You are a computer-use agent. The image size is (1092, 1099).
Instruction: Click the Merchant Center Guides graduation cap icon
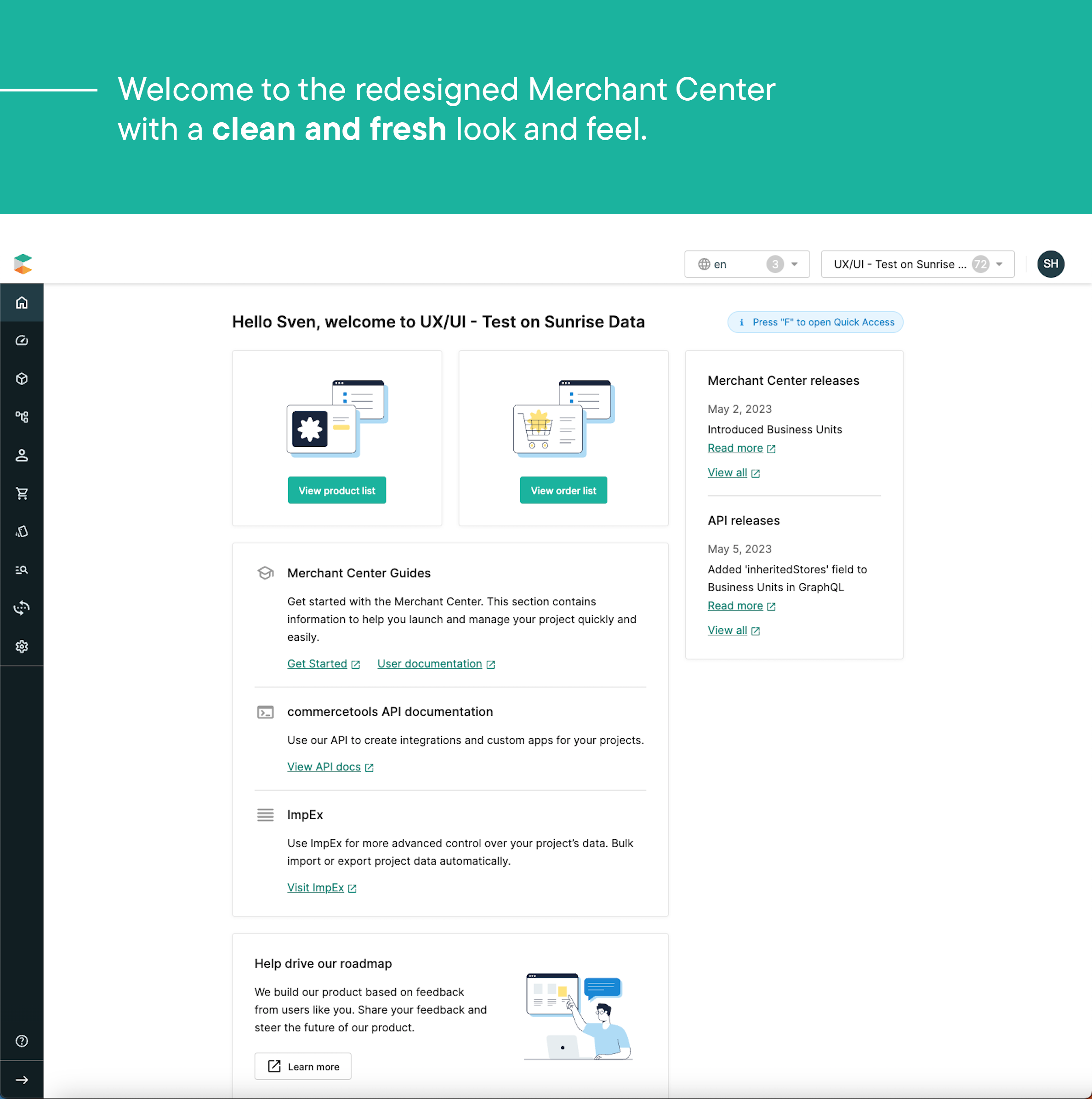(x=265, y=573)
